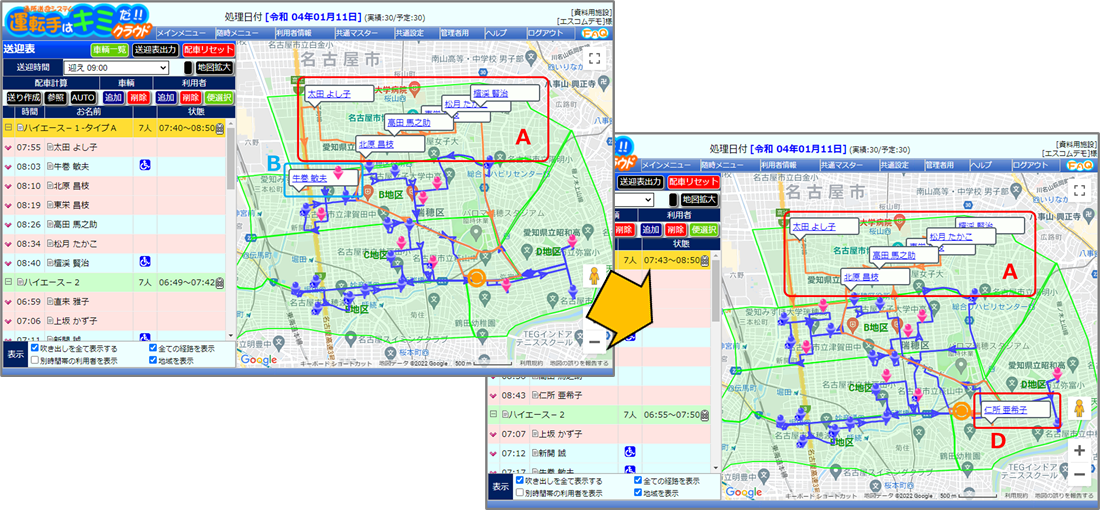Click 櫃渓 賢治 callout link on left map
Viewport: 1100px width, 510px height.
pos(490,93)
